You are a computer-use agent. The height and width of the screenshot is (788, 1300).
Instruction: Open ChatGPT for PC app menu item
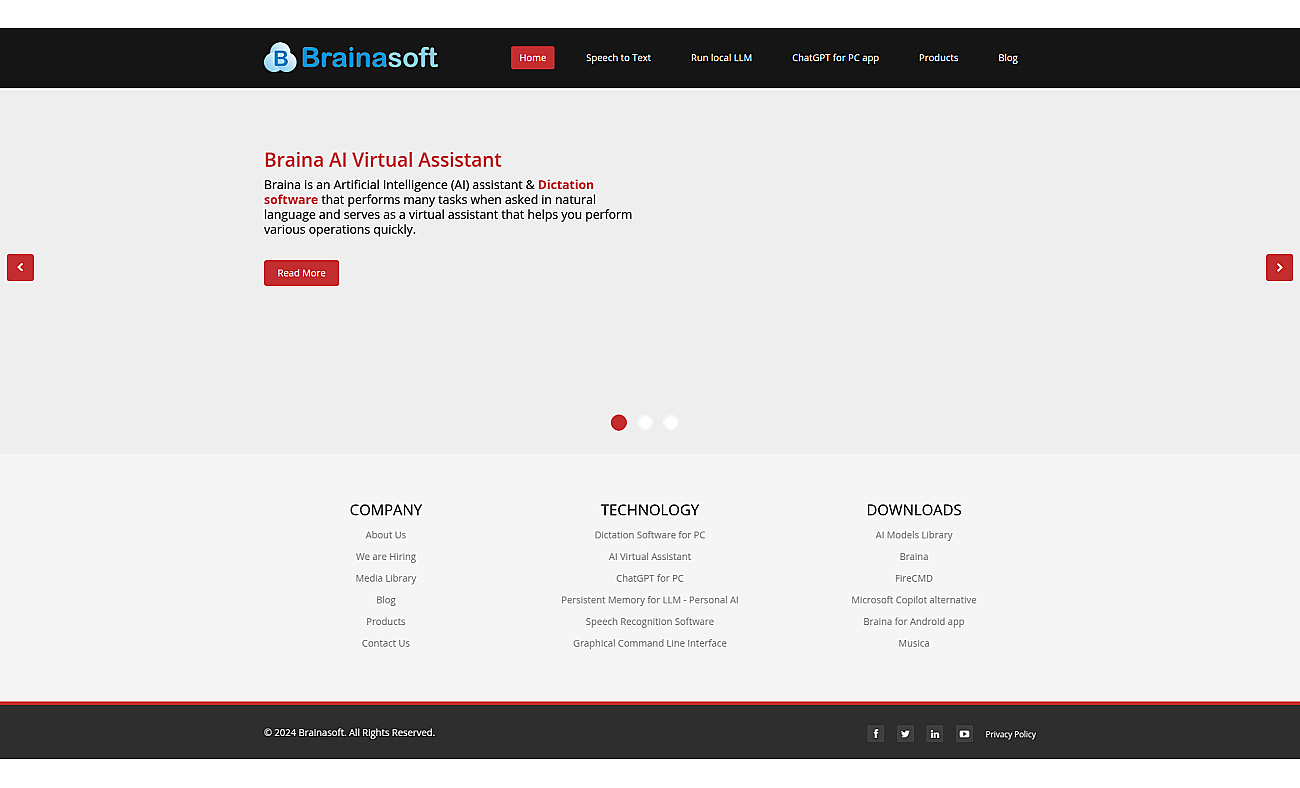(835, 58)
